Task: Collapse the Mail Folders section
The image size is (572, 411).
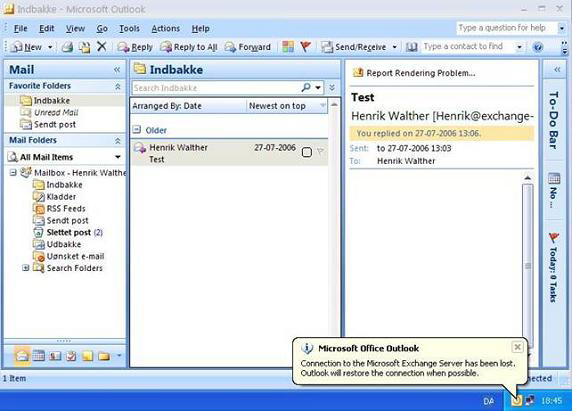Action: pyautogui.click(x=117, y=141)
